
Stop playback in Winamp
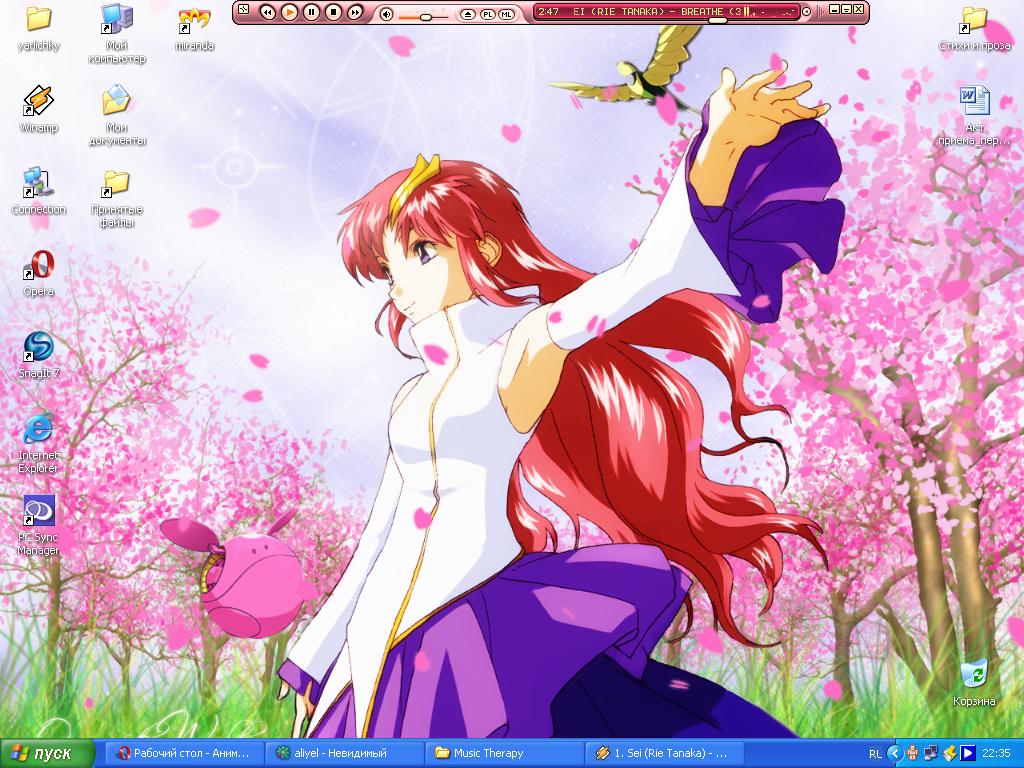(333, 12)
